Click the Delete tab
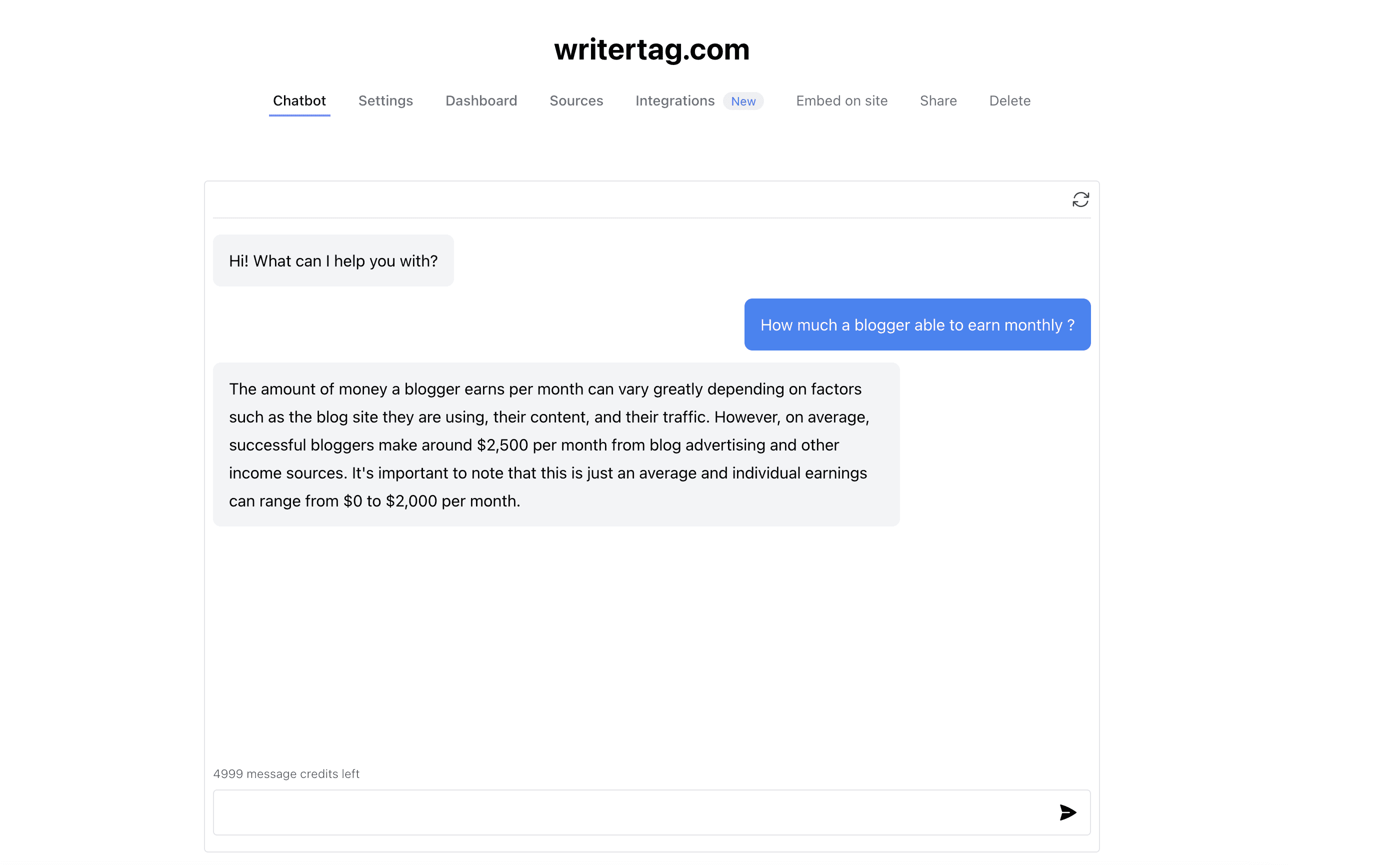The width and height of the screenshot is (1400, 865). pos(1010,100)
